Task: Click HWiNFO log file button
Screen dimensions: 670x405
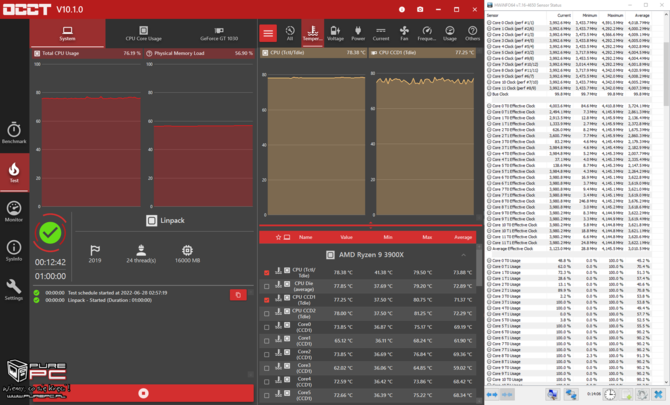Action: click(x=626, y=394)
